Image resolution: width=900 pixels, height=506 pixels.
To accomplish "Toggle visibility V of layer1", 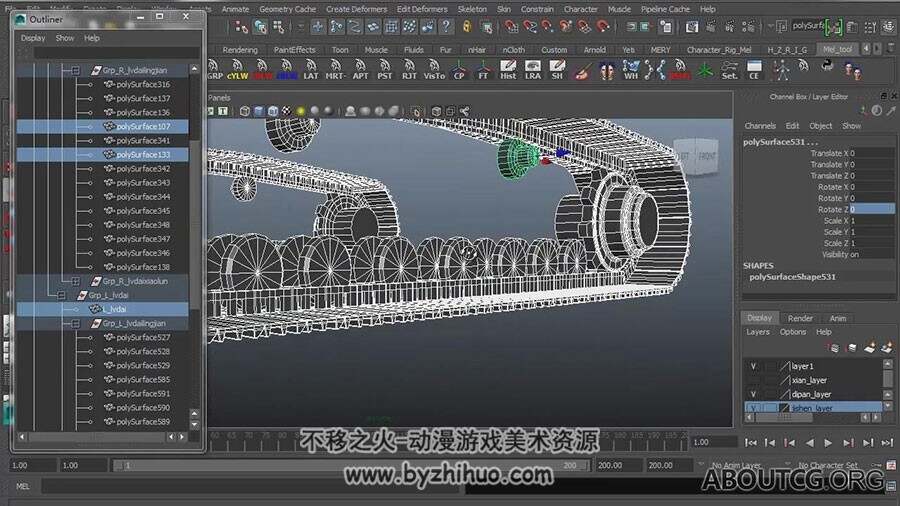I will [753, 366].
